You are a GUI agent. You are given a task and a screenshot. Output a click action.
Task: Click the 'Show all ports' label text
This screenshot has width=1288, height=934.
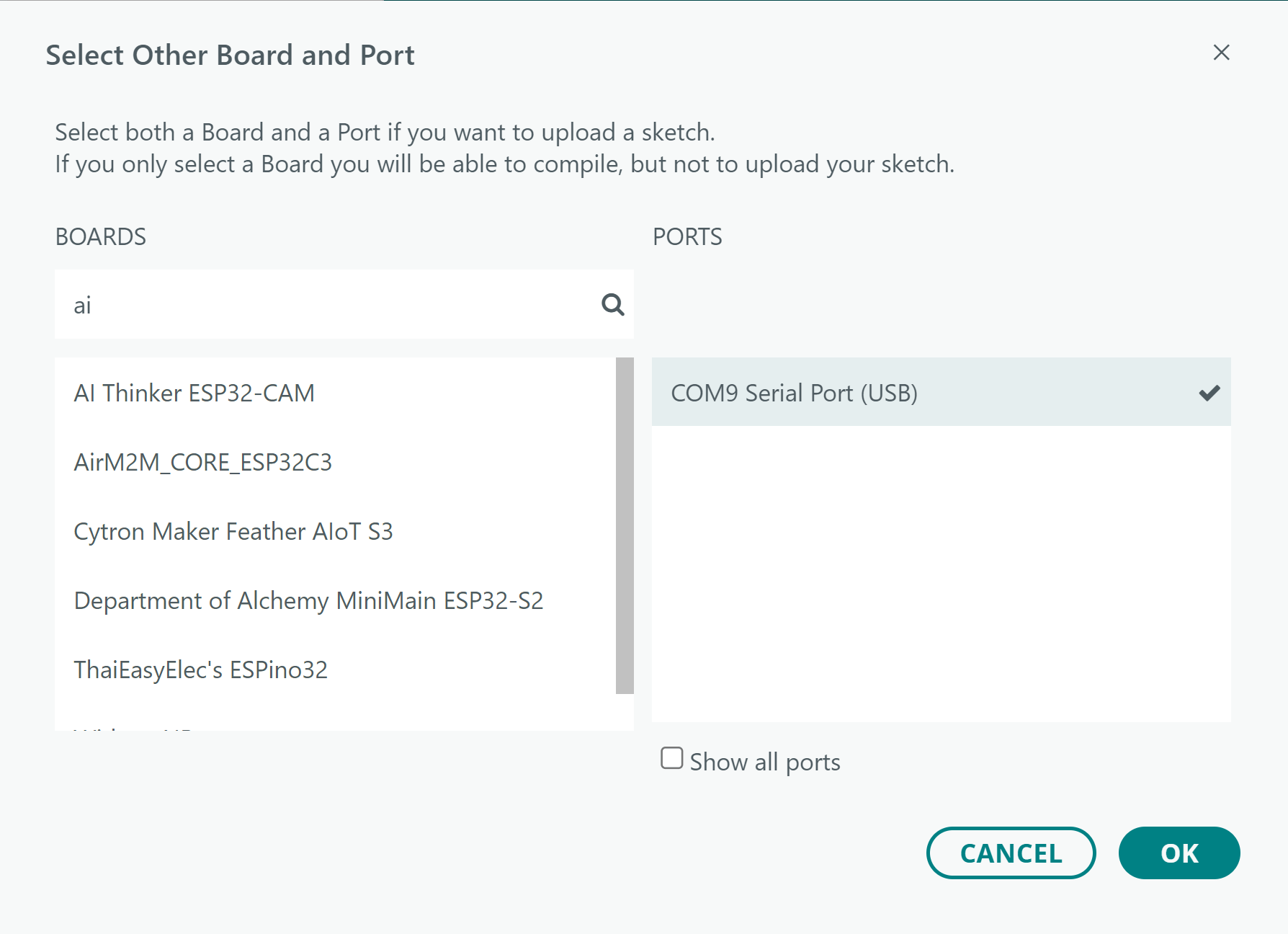click(x=764, y=762)
